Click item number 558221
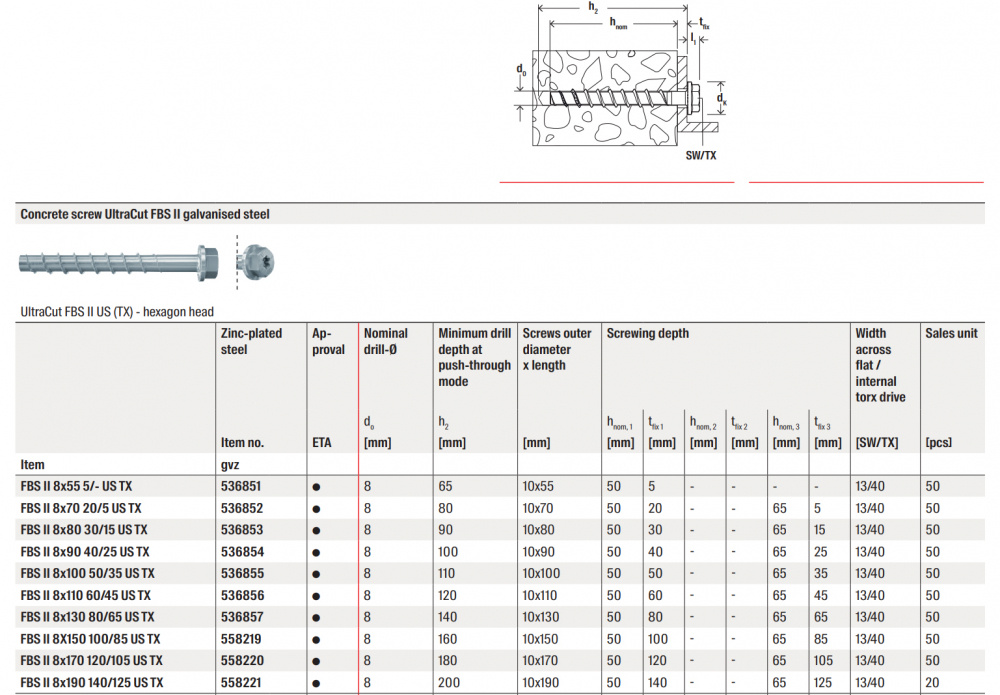Viewport: 1000px width, 695px height. coord(241,682)
